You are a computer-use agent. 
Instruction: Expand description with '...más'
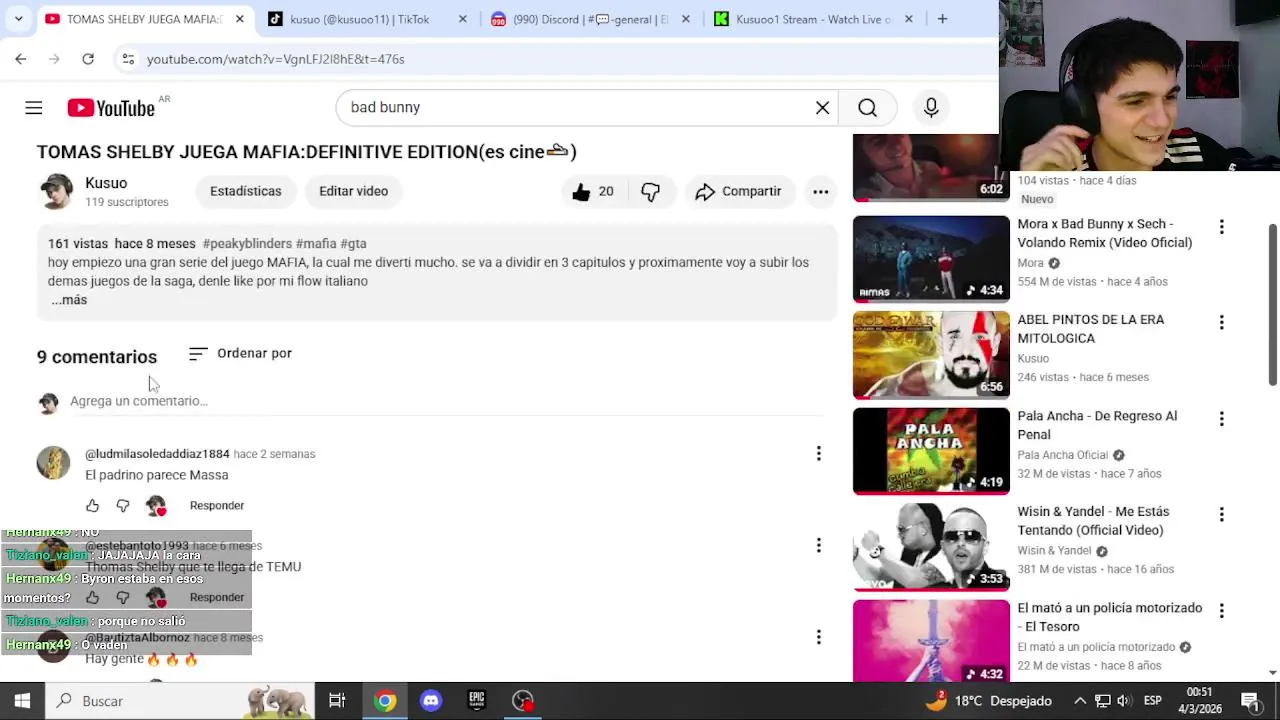(69, 300)
